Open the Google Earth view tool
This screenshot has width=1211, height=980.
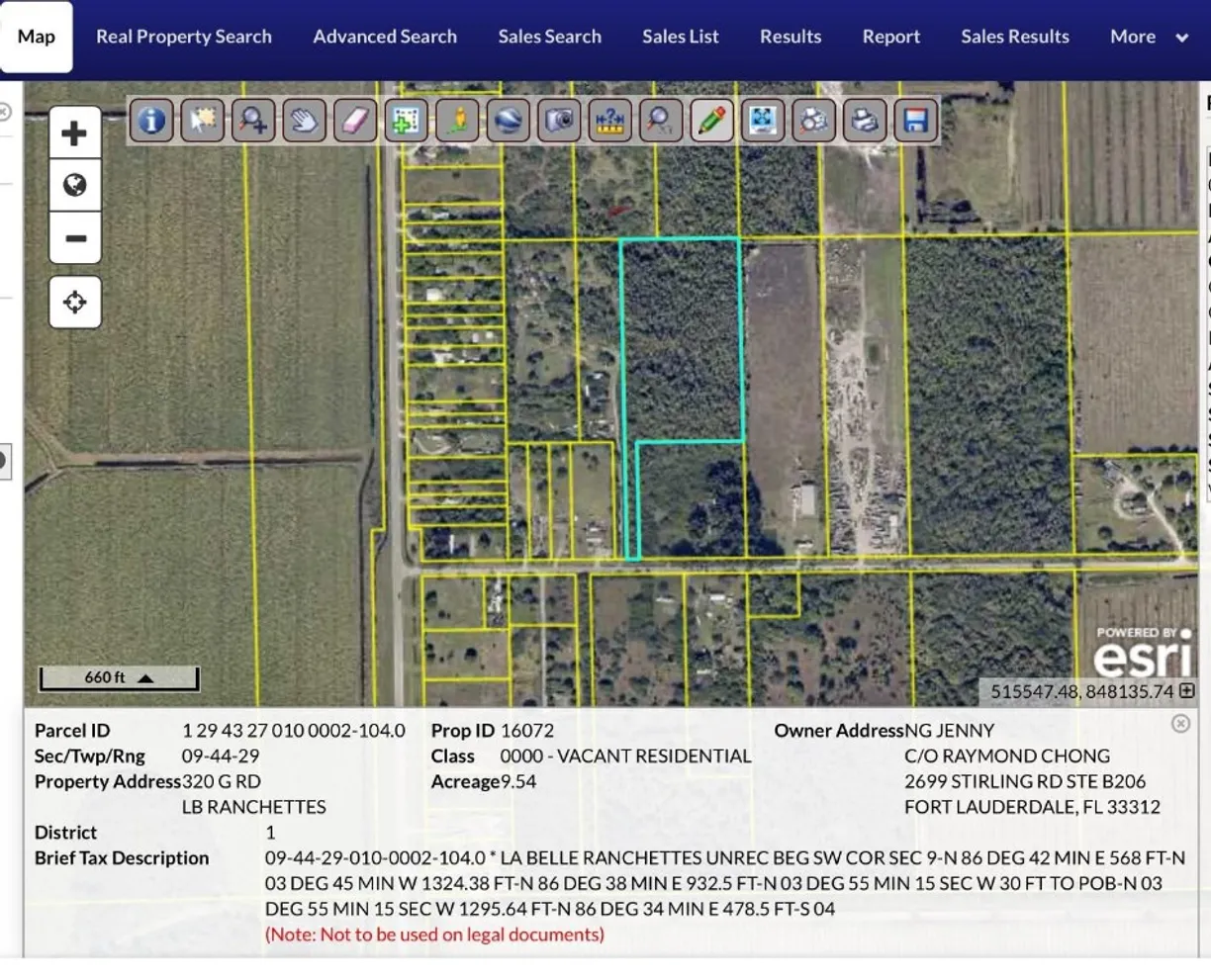(509, 121)
